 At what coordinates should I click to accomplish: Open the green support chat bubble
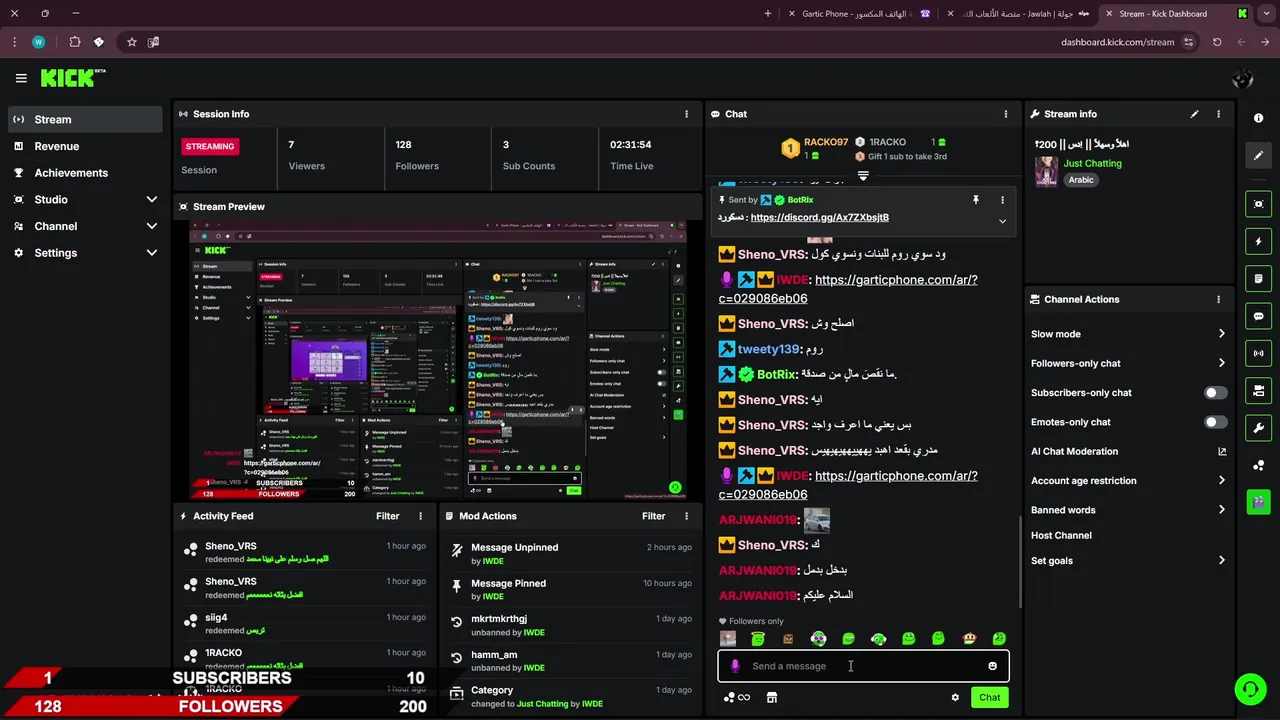point(1249,689)
